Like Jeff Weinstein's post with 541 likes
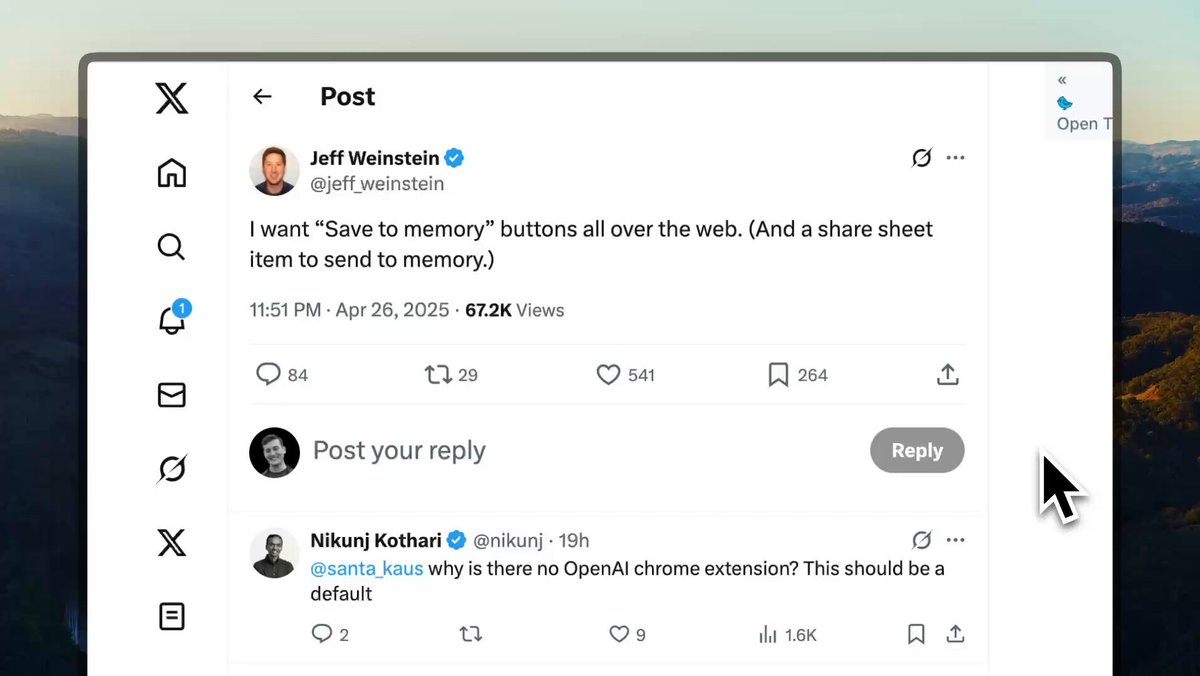Screen dimensions: 1200x676 [608, 375]
